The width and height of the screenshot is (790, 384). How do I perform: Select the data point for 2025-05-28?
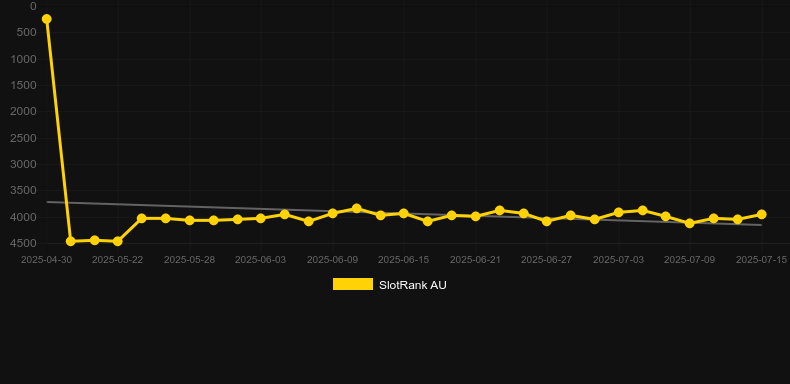(189, 220)
